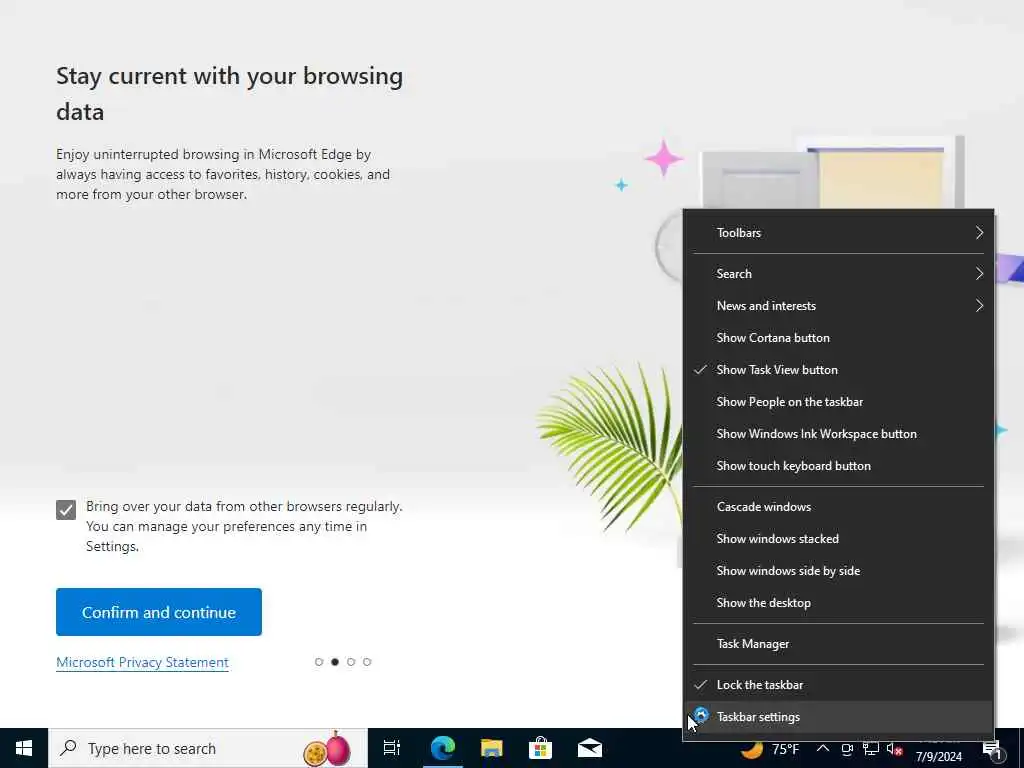Click the Type here to search box
The width and height of the screenshot is (1024, 768).
coord(208,748)
